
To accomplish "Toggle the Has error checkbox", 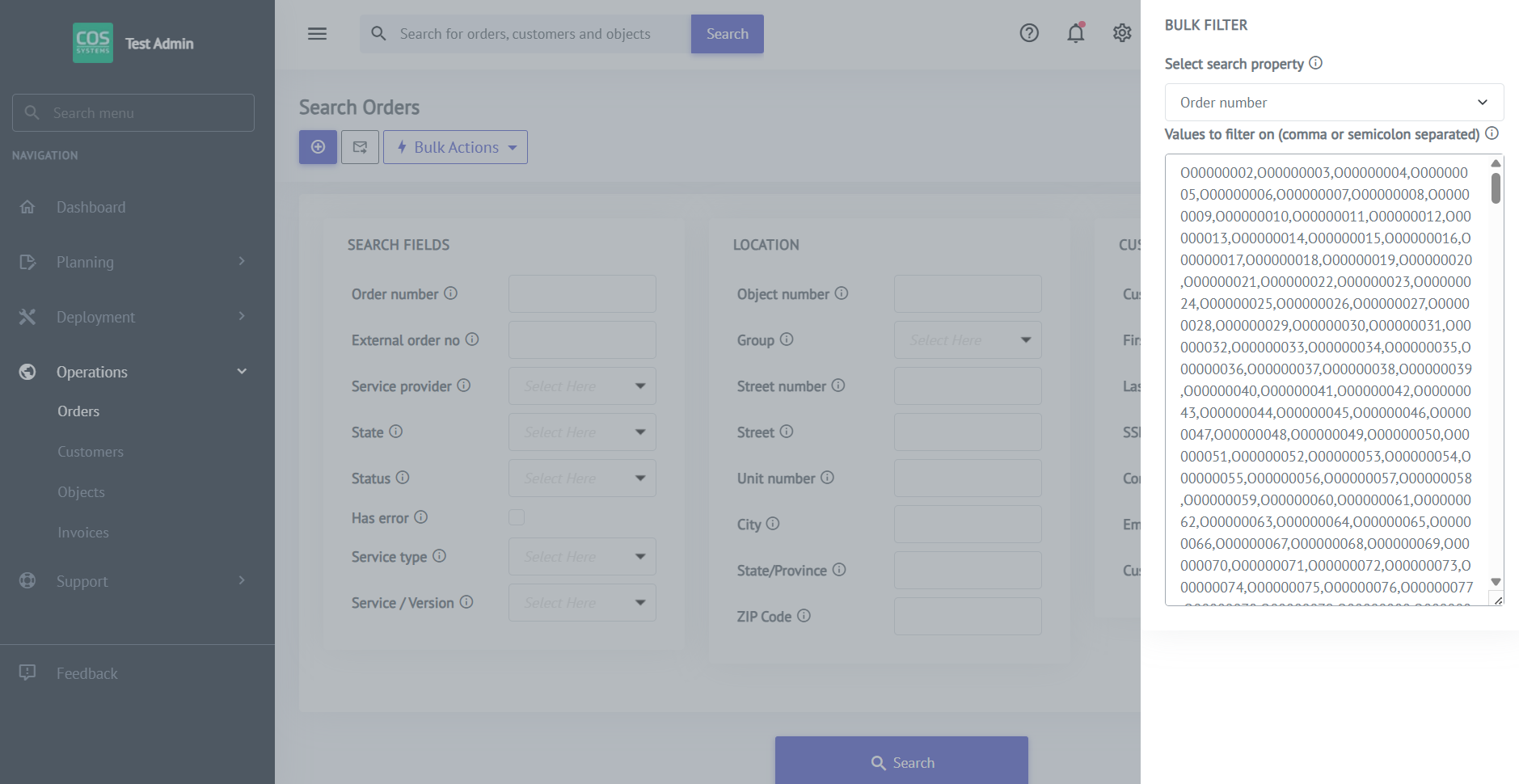I will coord(517,517).
